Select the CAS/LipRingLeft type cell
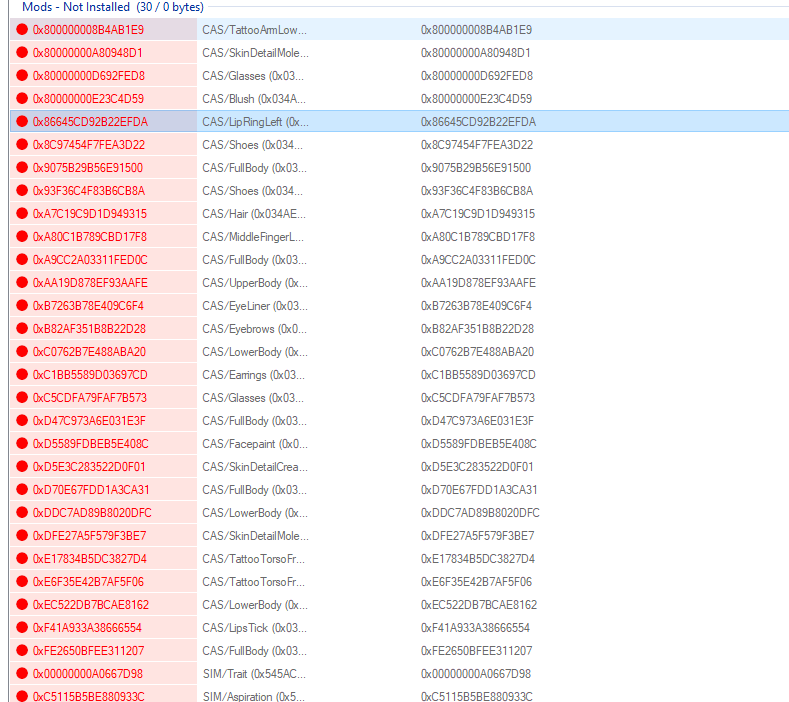 pyautogui.click(x=255, y=122)
